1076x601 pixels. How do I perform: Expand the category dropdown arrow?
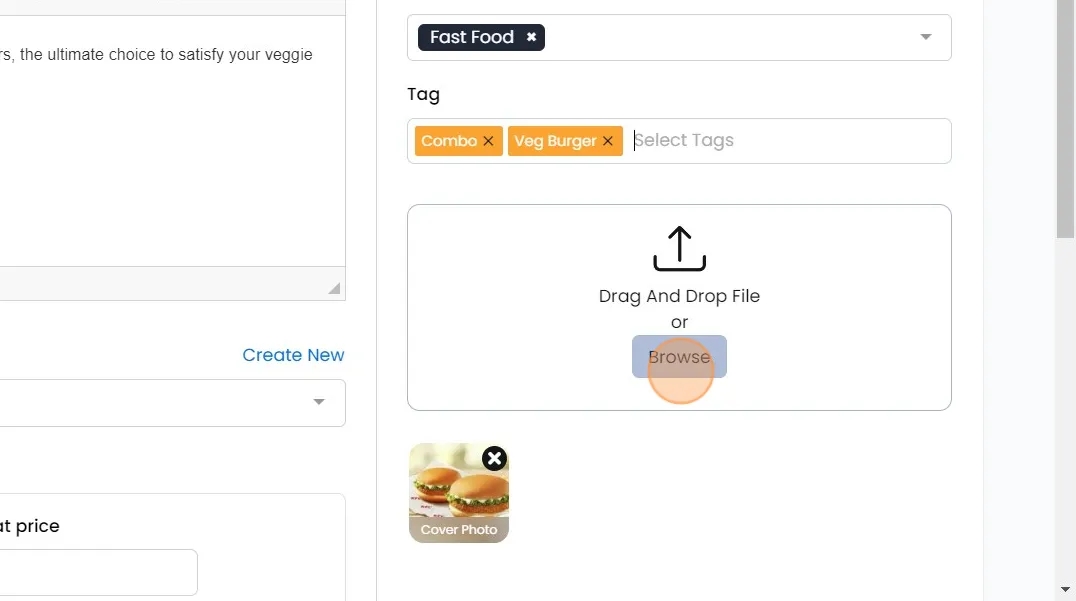pyautogui.click(x=925, y=37)
